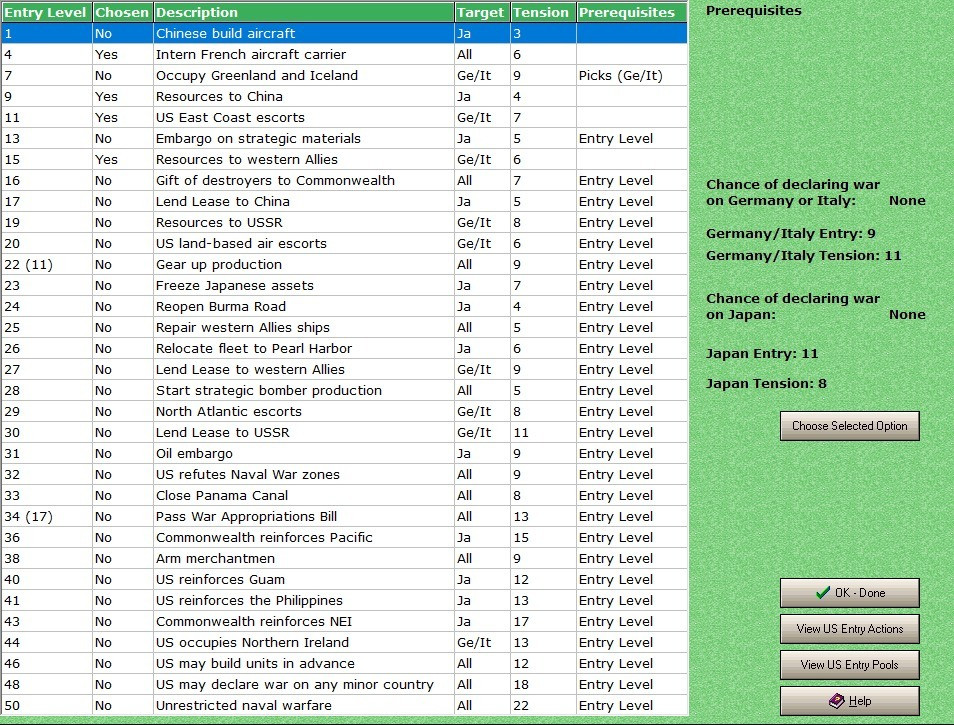The width and height of the screenshot is (954, 725).
Task: Select US reinforces the Philippines row
Action: [344, 600]
